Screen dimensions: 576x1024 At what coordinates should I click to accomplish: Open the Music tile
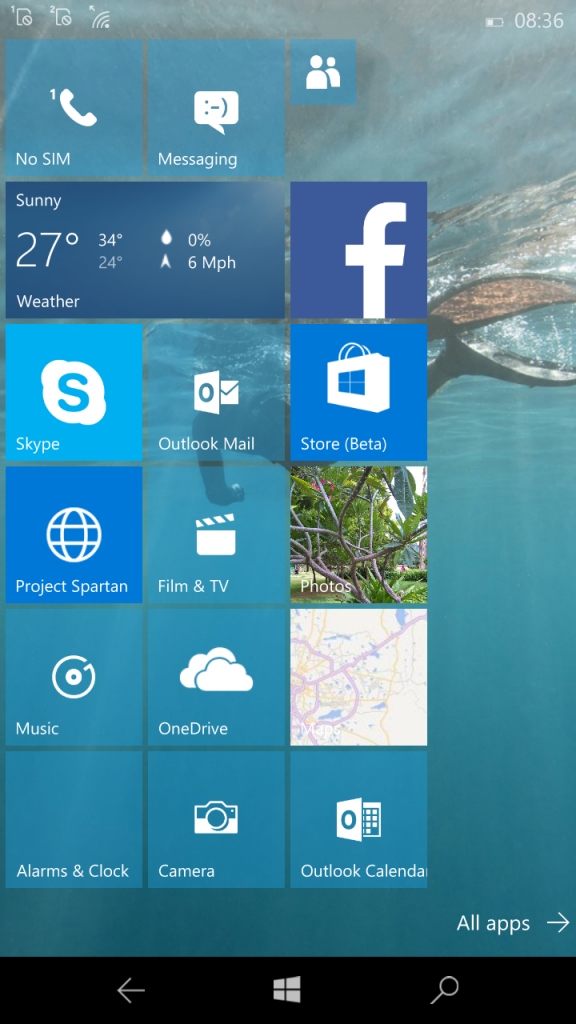coord(74,677)
